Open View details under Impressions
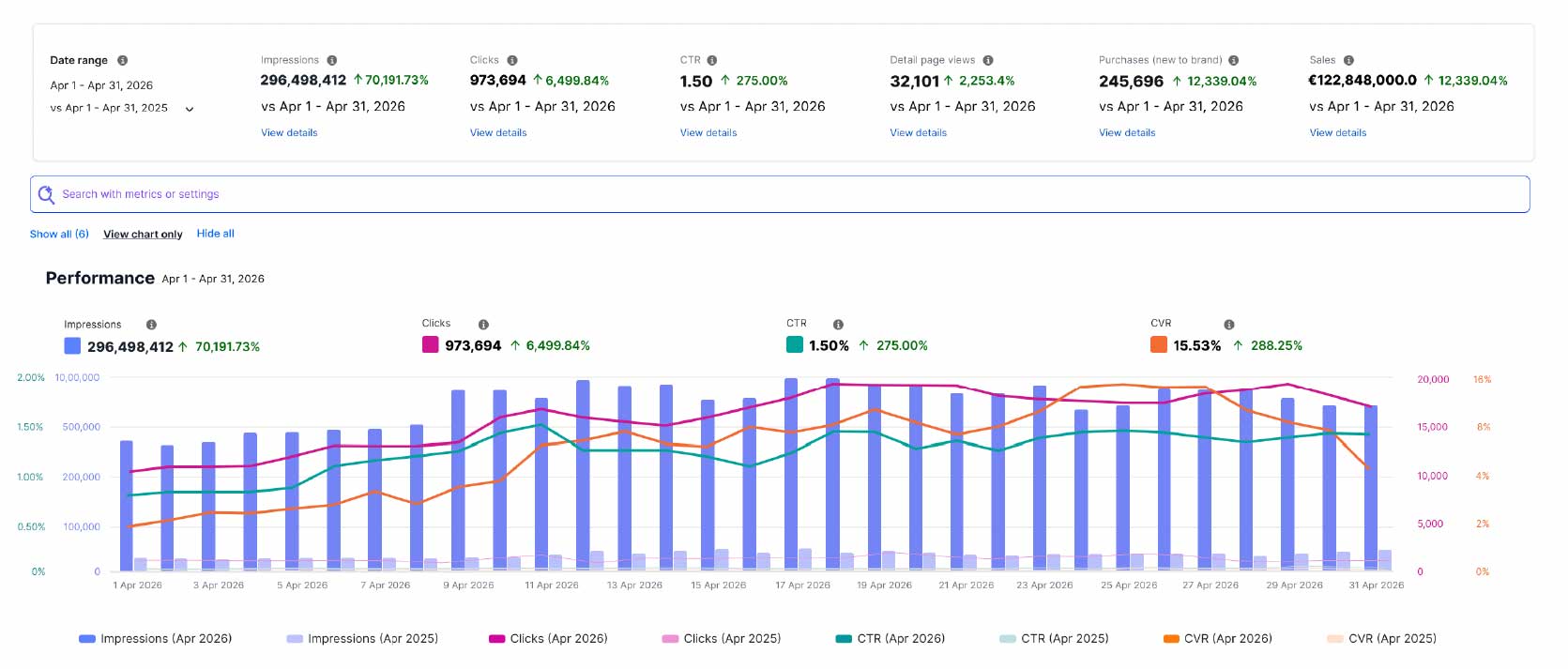 point(289,133)
